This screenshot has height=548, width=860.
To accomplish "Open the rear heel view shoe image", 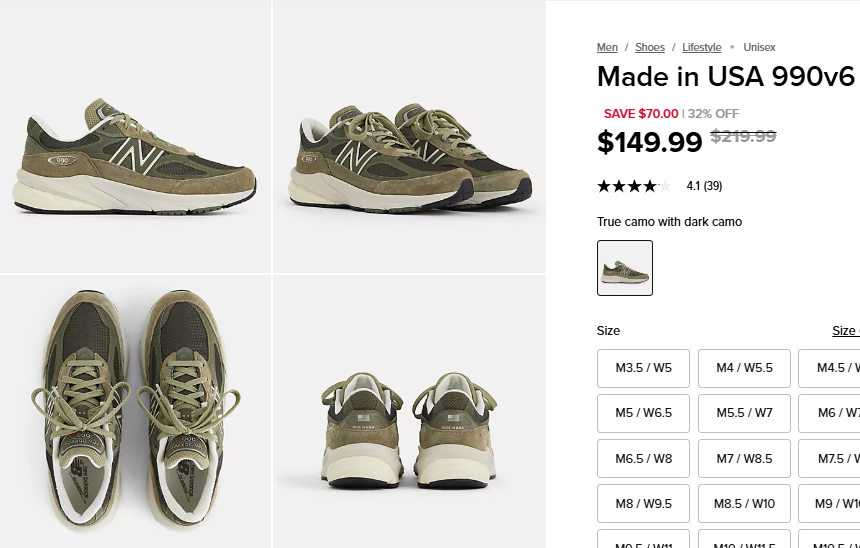I will click(x=409, y=411).
